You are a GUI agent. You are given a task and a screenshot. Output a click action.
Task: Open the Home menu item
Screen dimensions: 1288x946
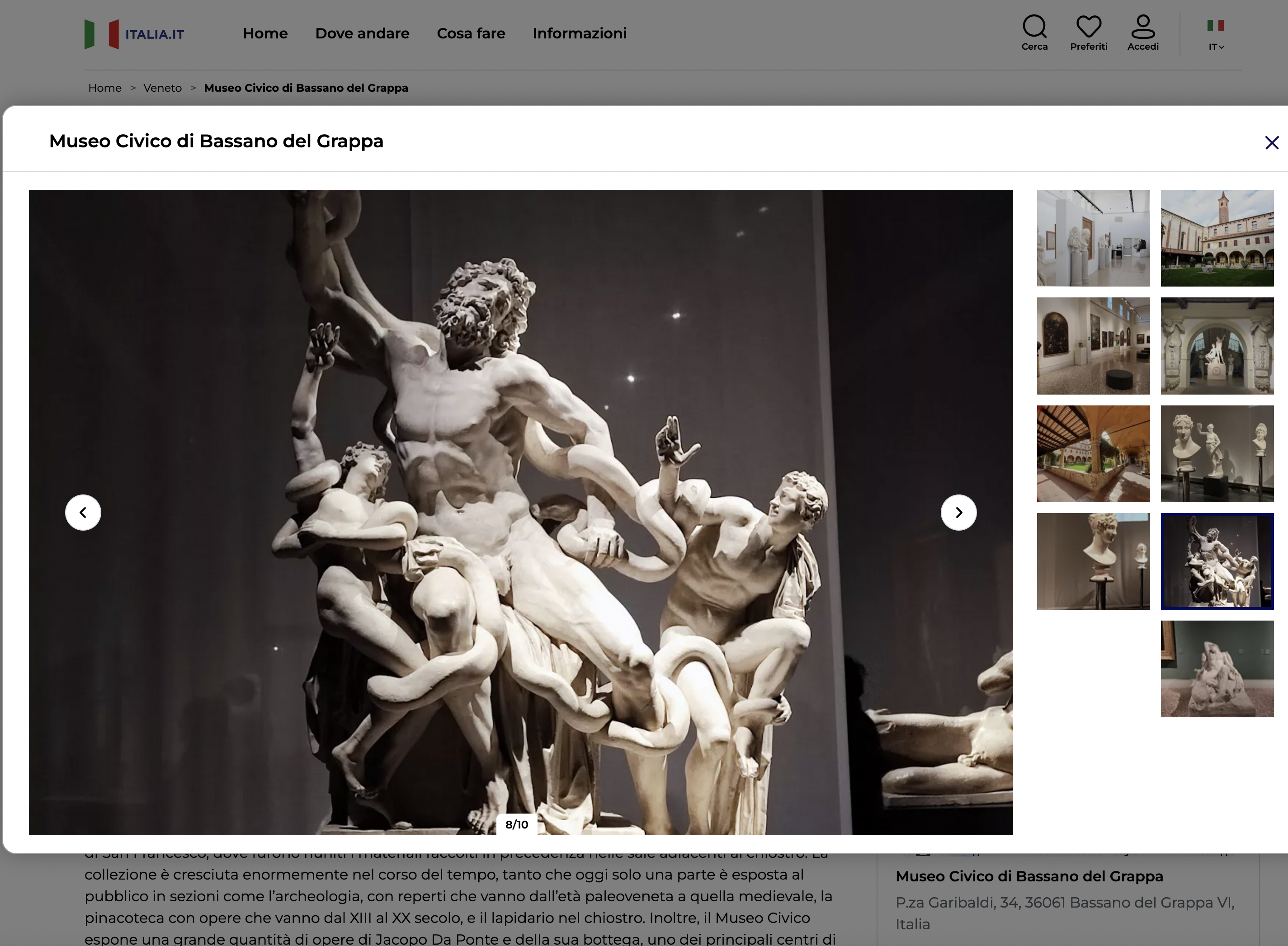pos(265,33)
